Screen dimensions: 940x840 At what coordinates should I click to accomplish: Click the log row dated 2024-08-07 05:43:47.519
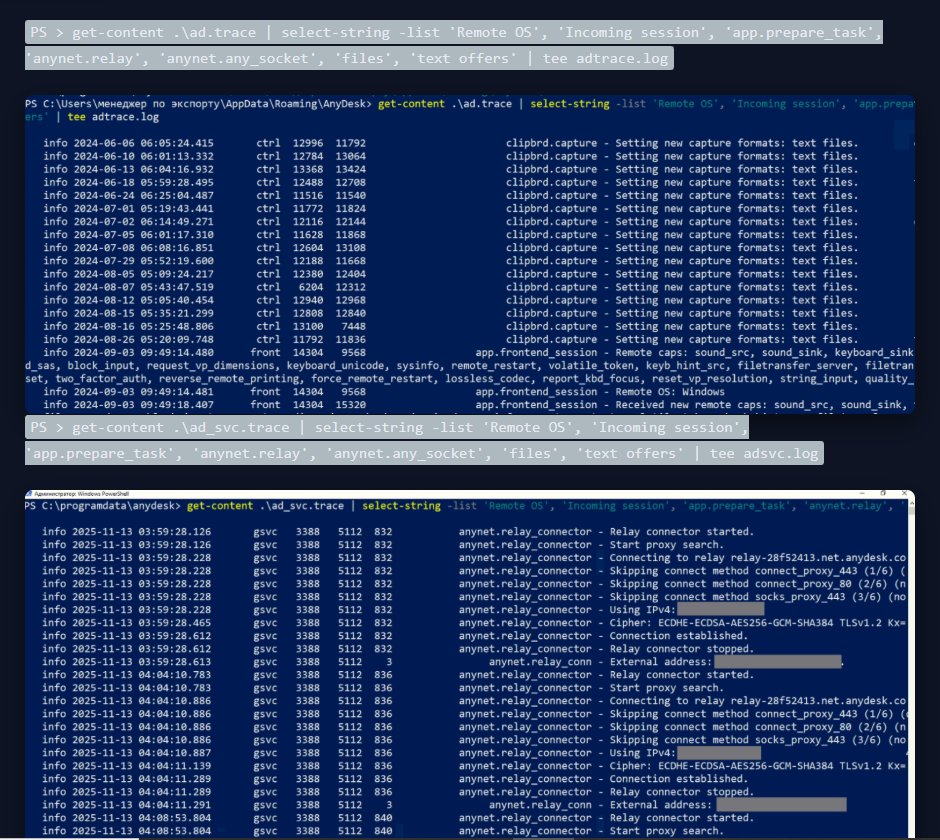click(451, 287)
